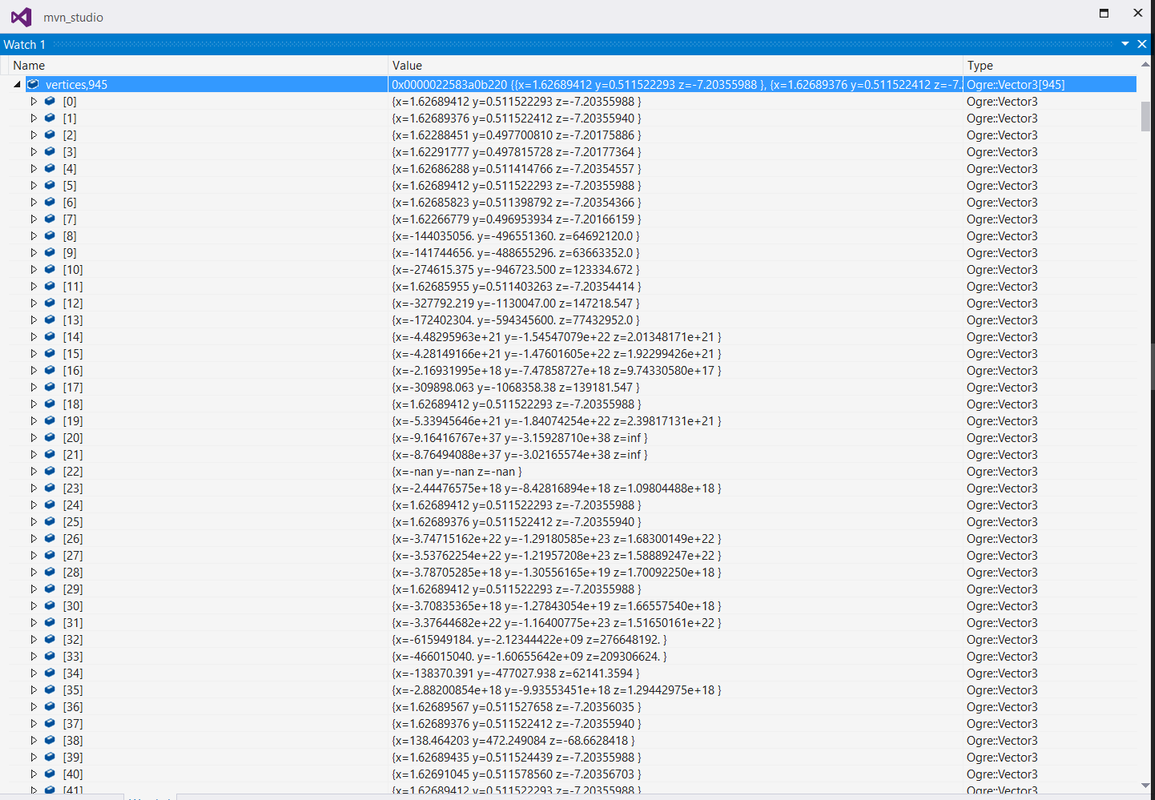Click the Visual Studio logo icon

point(21,16)
